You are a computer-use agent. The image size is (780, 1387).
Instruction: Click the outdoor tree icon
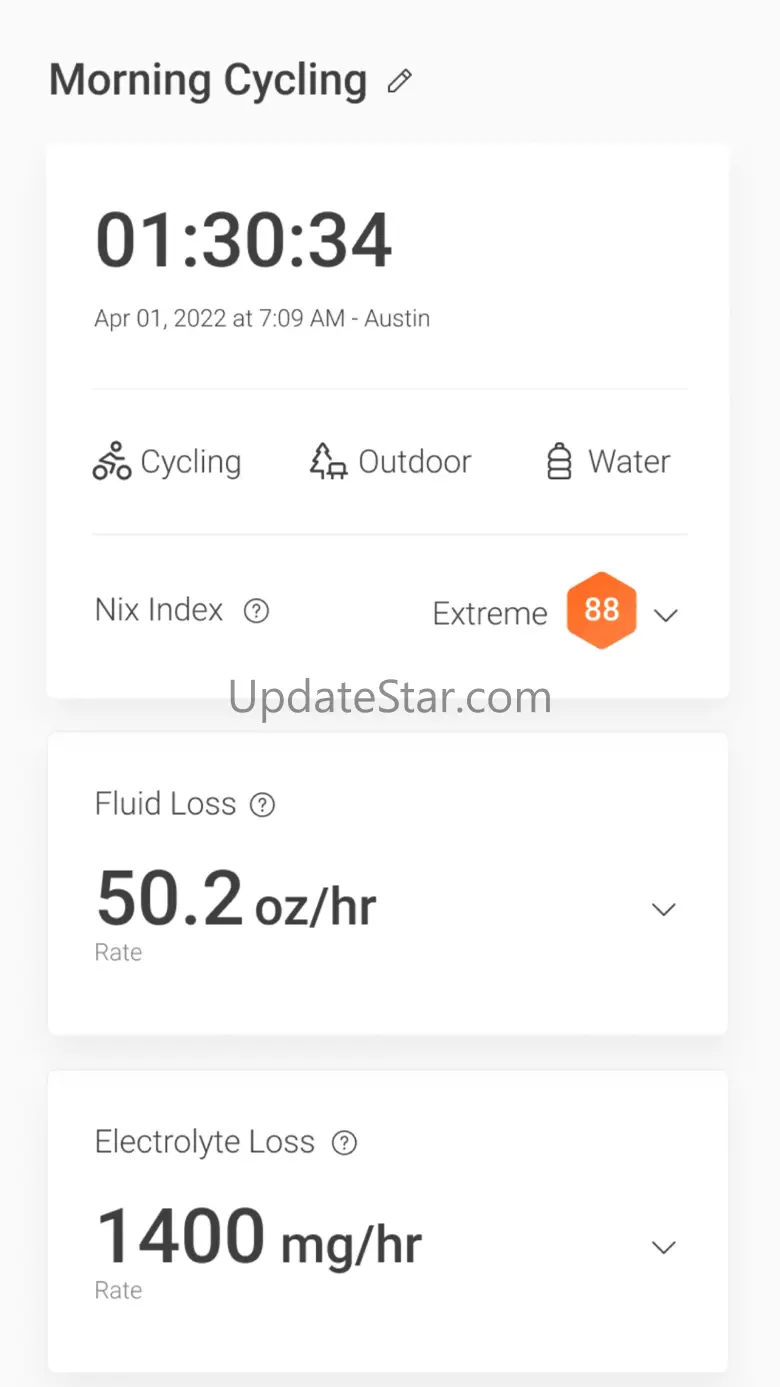[x=328, y=461]
